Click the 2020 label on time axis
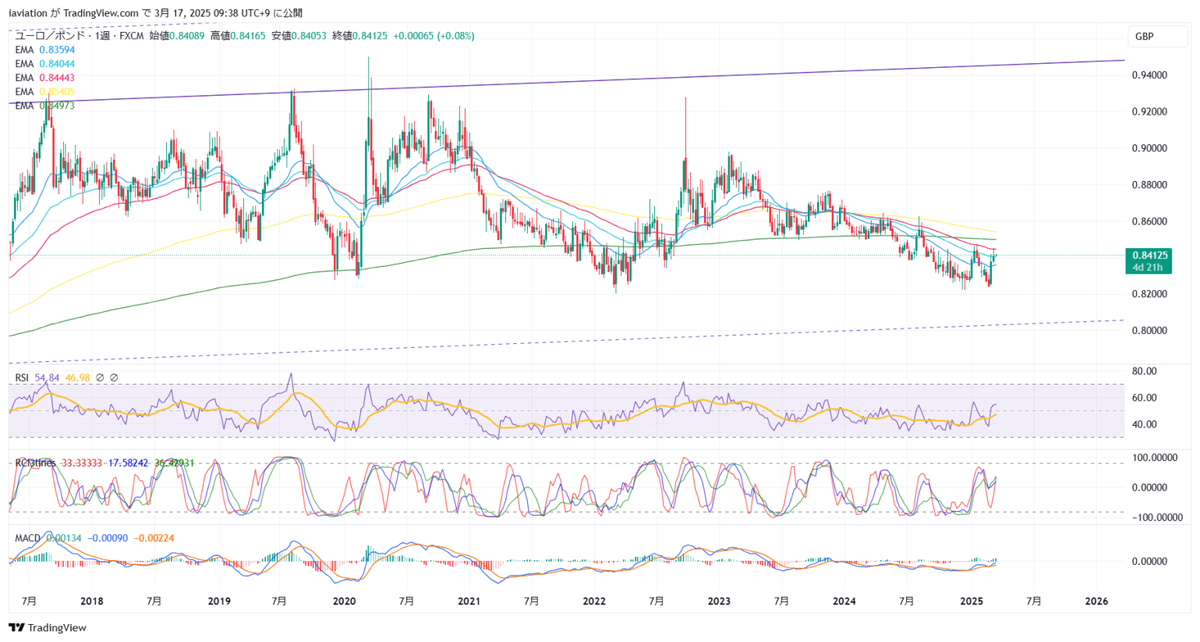This screenshot has width=1200, height=642. tap(343, 602)
